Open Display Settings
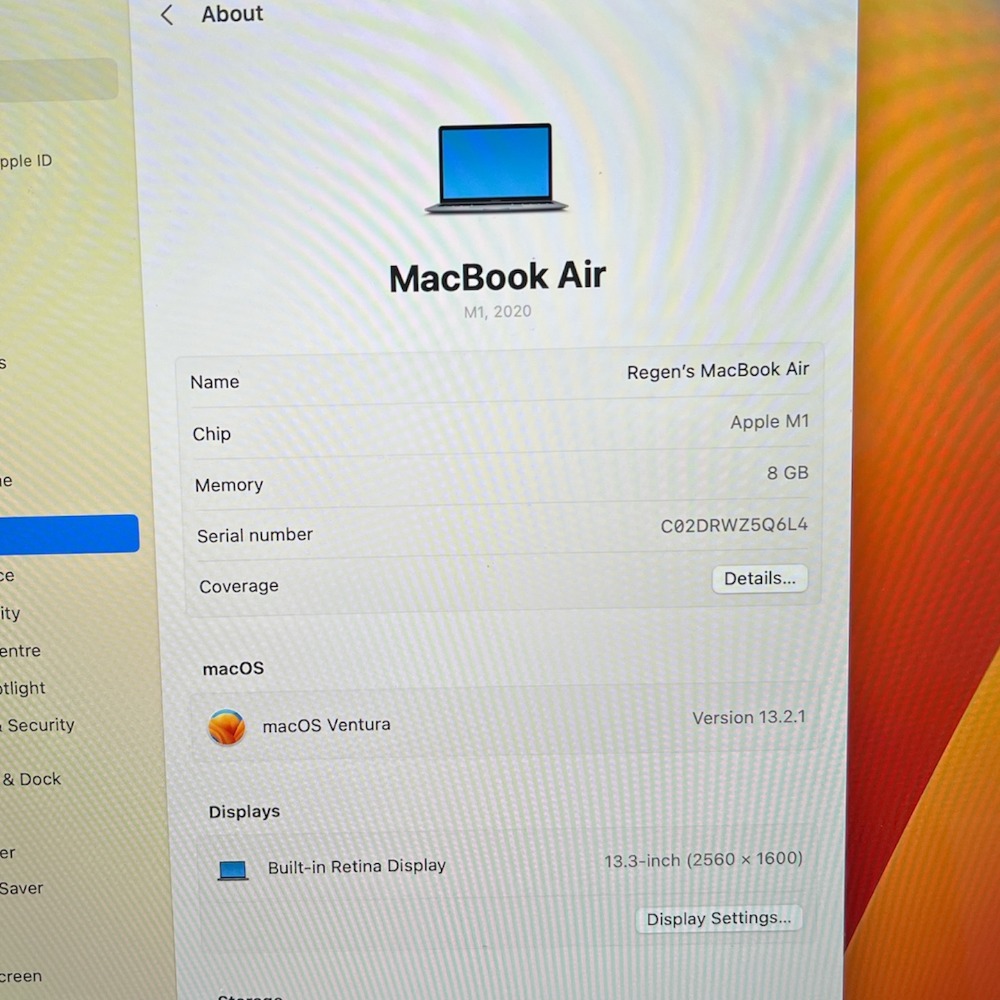 point(719,918)
